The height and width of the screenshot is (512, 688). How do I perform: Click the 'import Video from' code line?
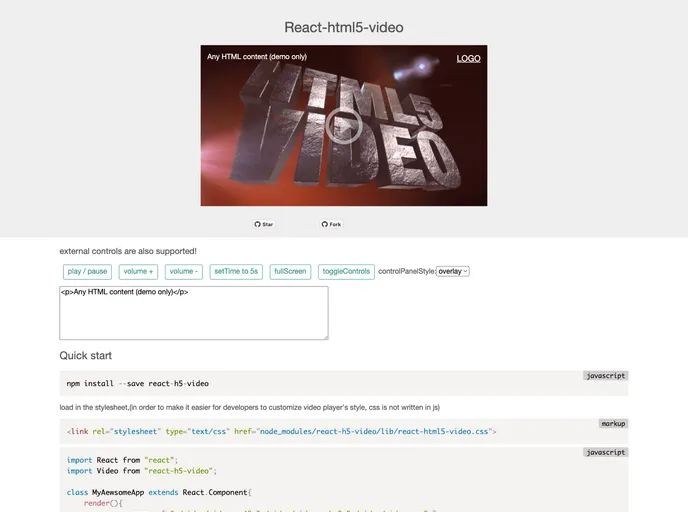(142, 471)
